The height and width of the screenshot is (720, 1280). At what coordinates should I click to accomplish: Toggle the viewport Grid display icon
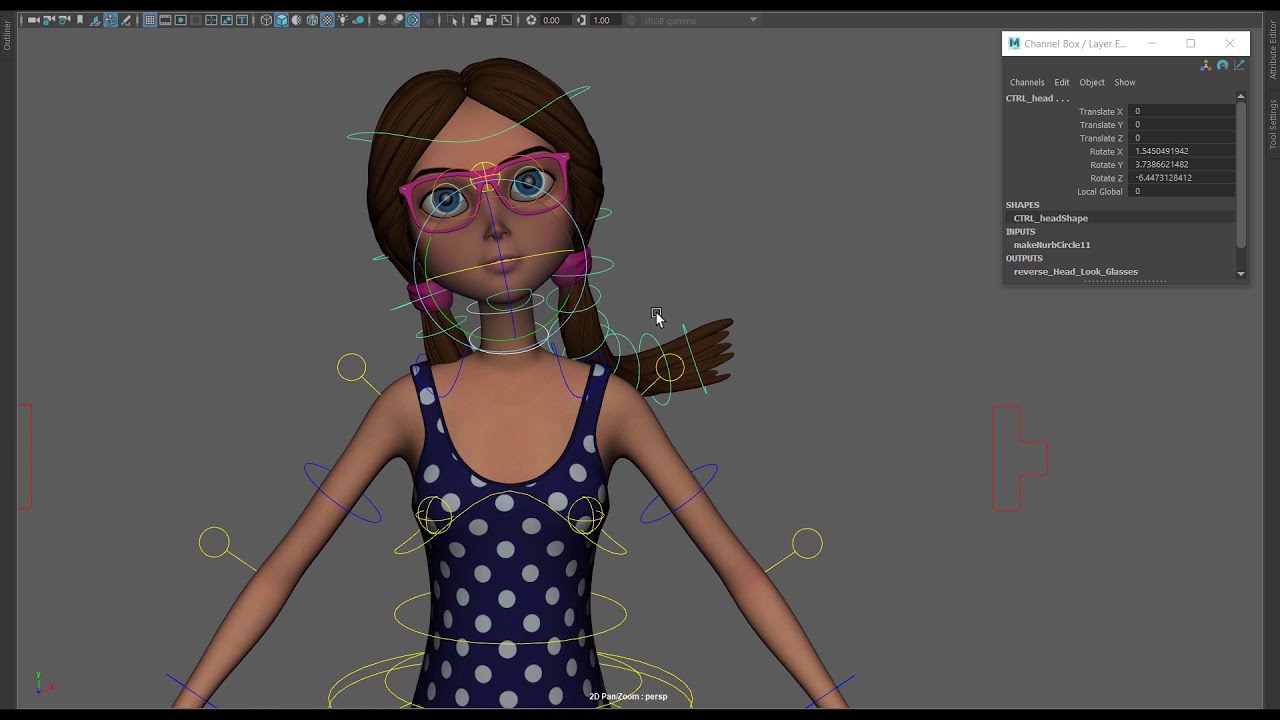149,20
